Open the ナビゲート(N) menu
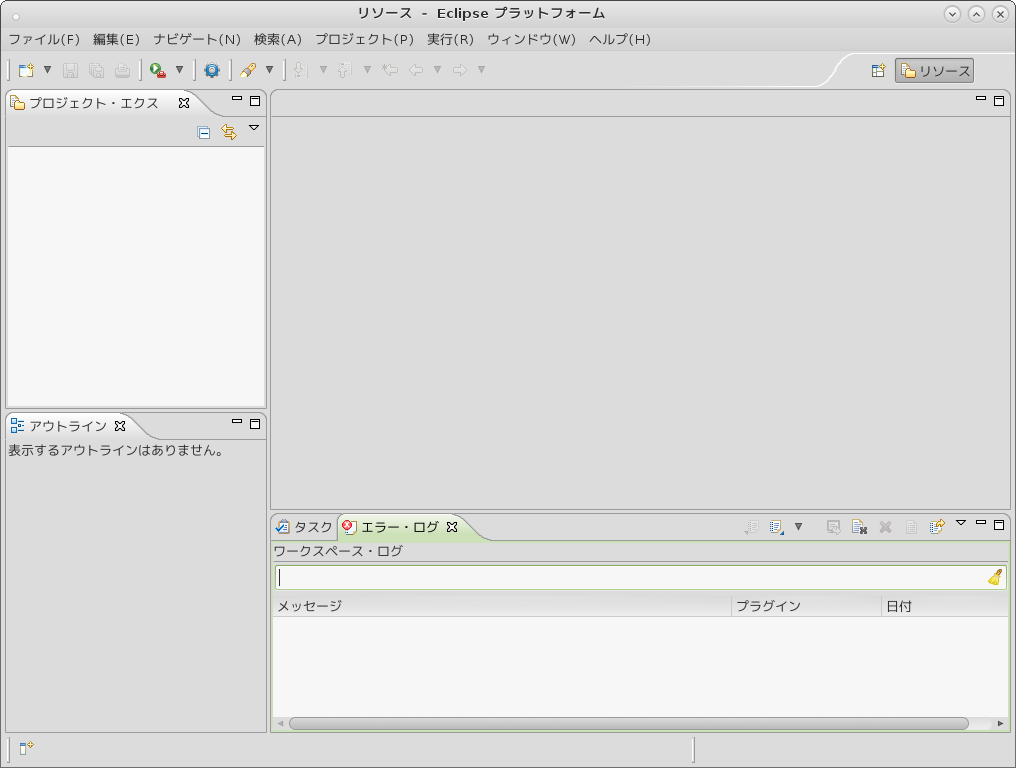Screen dimensions: 1016x768 point(197,40)
